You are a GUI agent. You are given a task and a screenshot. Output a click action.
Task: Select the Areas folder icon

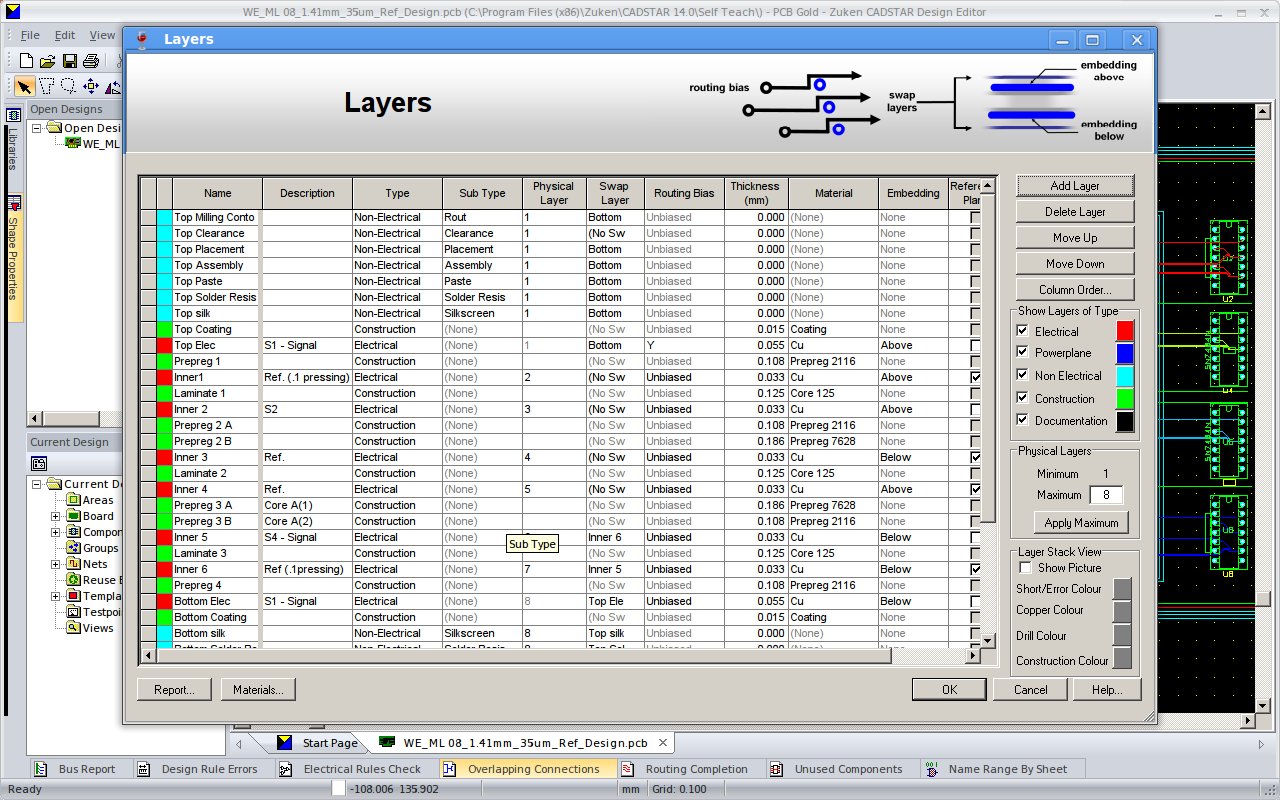pyautogui.click(x=74, y=500)
